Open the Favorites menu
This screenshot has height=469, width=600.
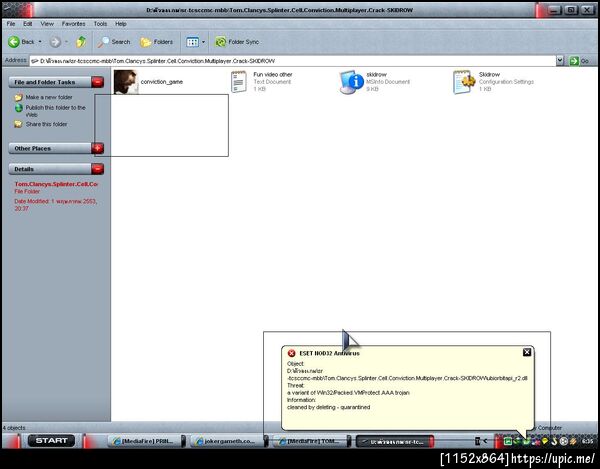click(73, 24)
